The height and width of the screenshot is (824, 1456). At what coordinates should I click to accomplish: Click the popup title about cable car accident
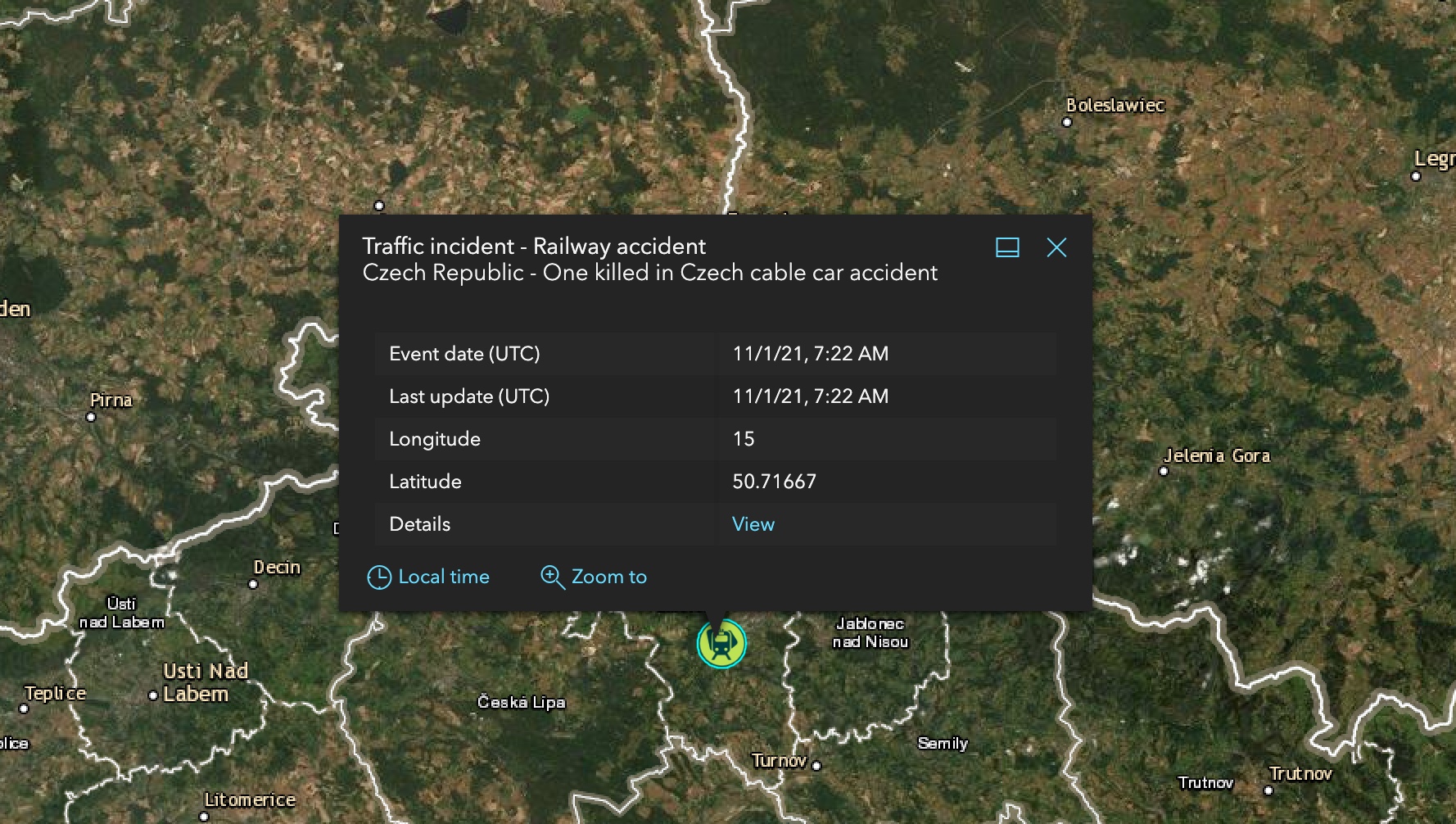(x=649, y=273)
